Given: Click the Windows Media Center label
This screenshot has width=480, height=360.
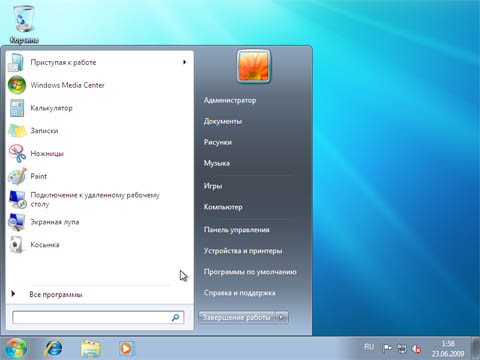Looking at the screenshot, I should click(67, 85).
